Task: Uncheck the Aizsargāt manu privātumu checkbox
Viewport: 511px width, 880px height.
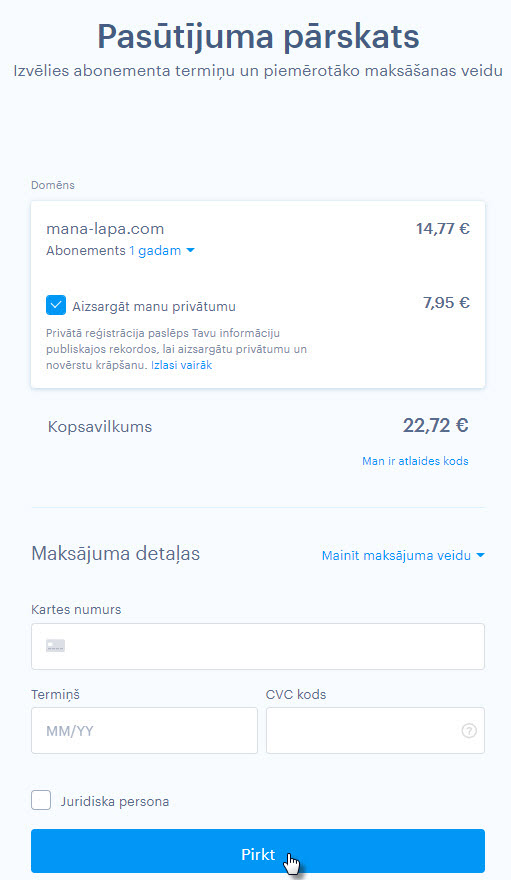Action: (x=56, y=305)
